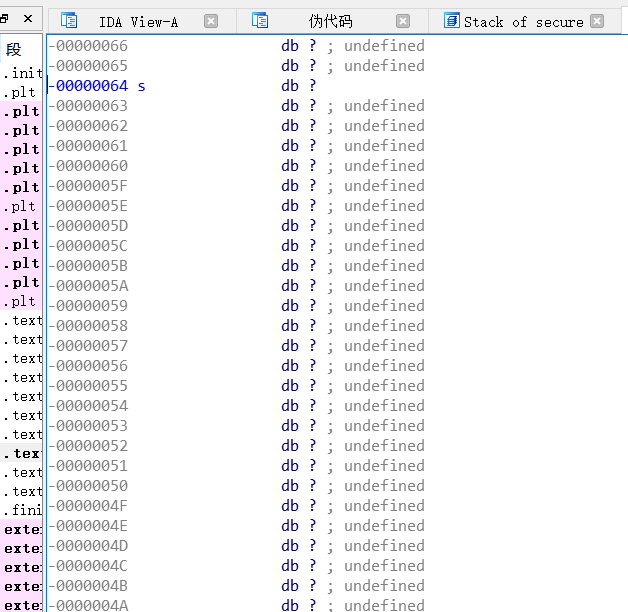Close the Stack of secure tab
Screen dimensions: 628x612
[597, 21]
